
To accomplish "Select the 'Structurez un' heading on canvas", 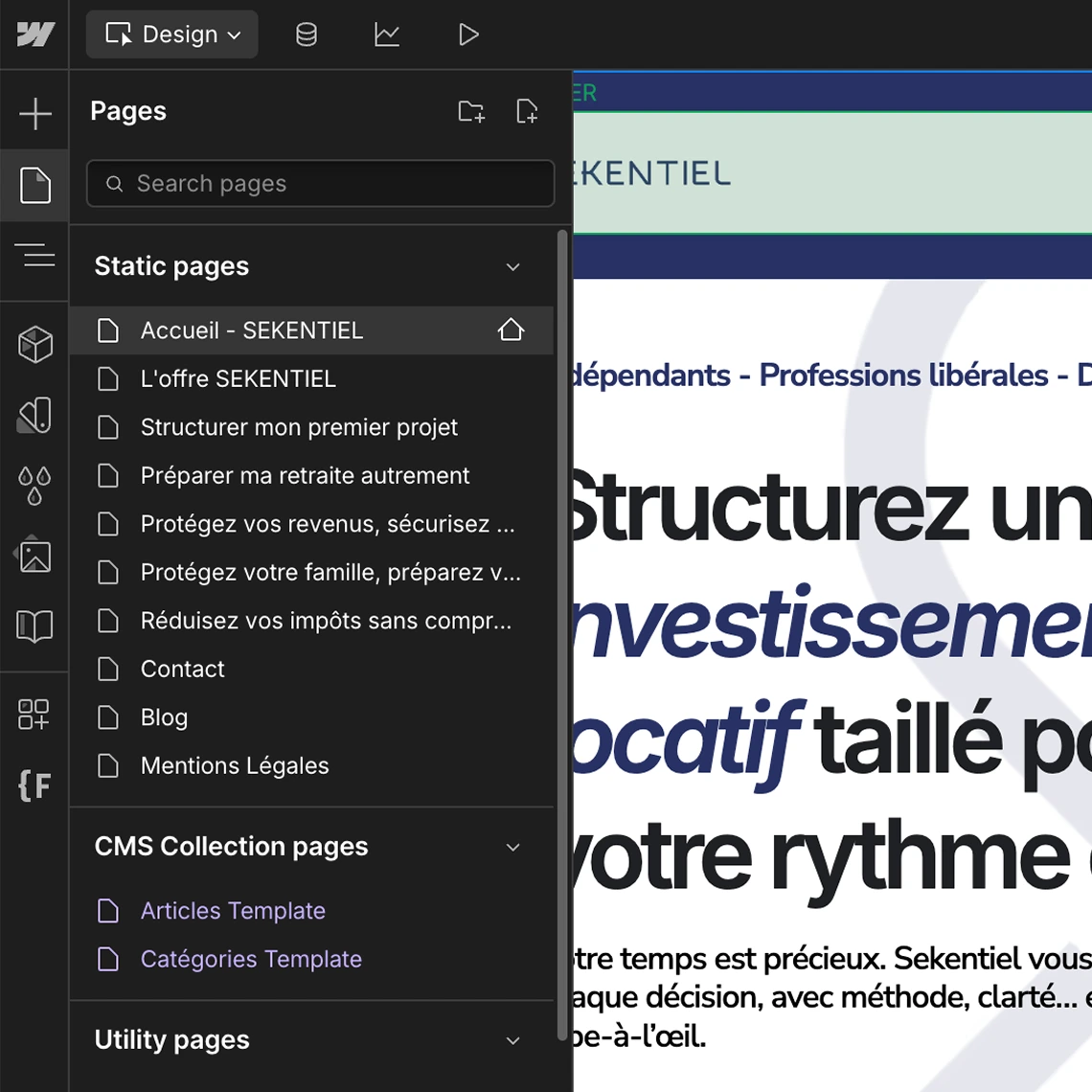I will pyautogui.click(x=832, y=507).
